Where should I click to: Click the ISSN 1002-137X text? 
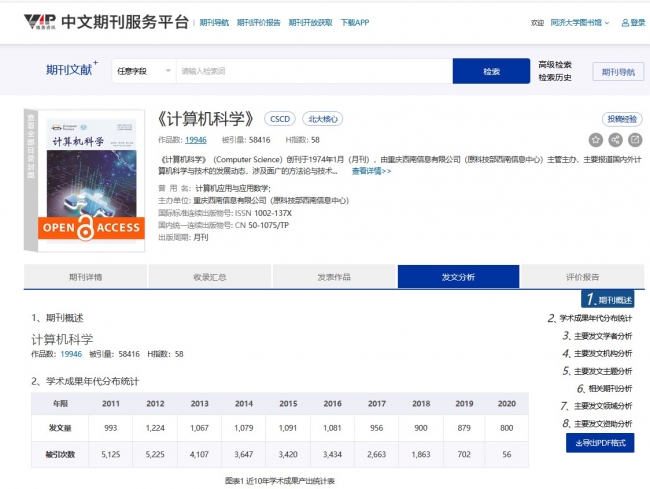coord(263,213)
